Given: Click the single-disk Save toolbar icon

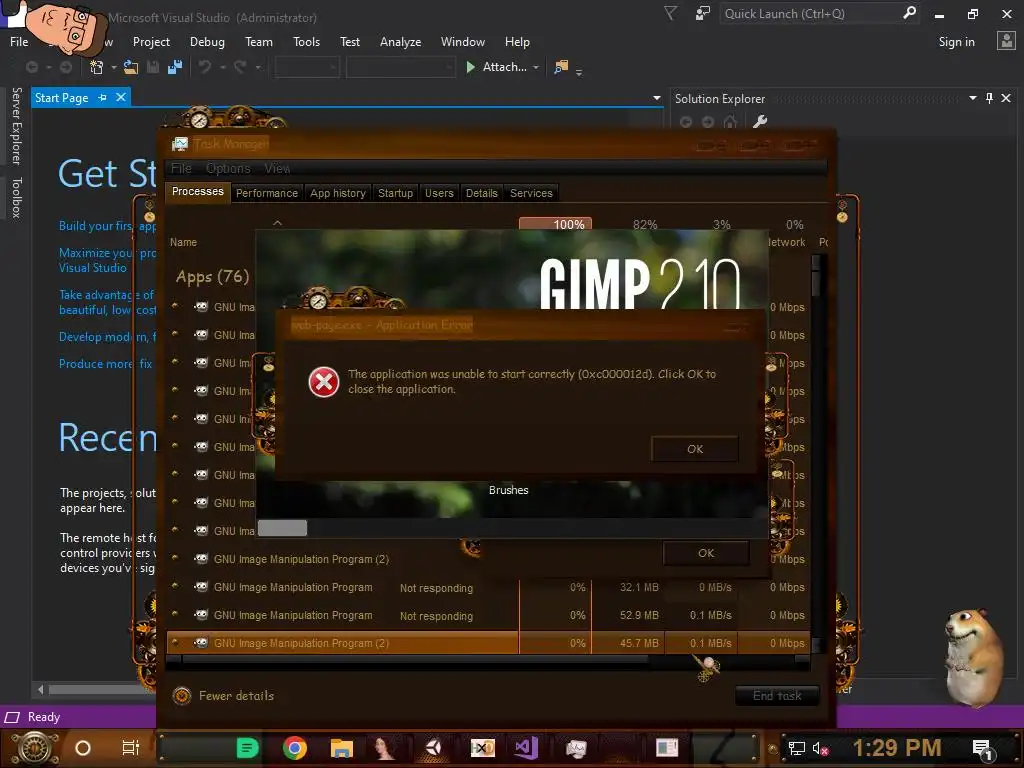Looking at the screenshot, I should tap(153, 67).
